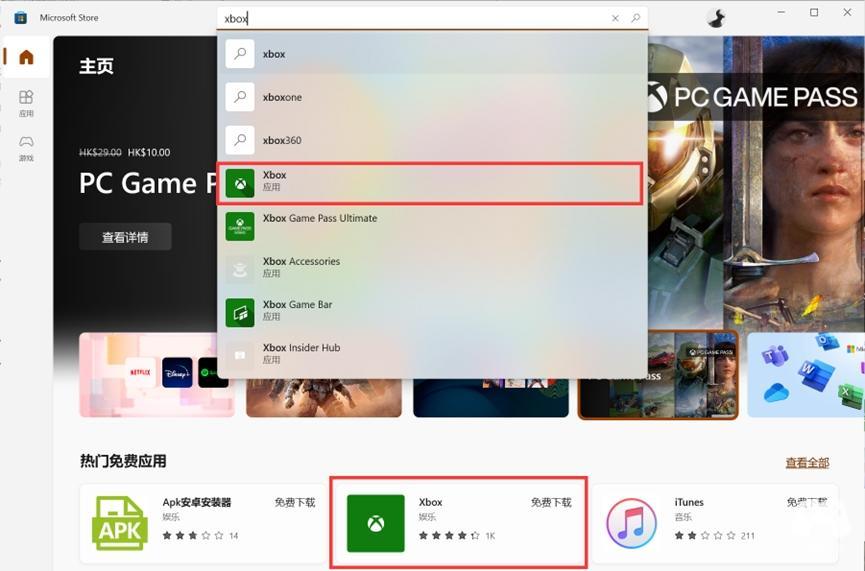Open the streaming apps thumbnail with Netflix
This screenshot has height=571, width=865.
pos(157,375)
